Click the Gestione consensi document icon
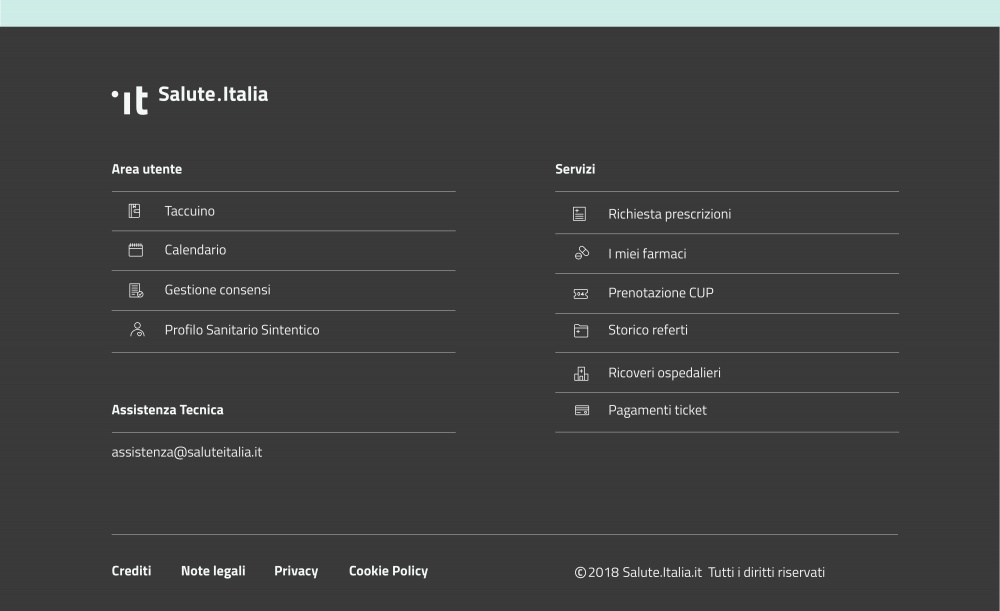The height and width of the screenshot is (611, 1000). pos(136,290)
